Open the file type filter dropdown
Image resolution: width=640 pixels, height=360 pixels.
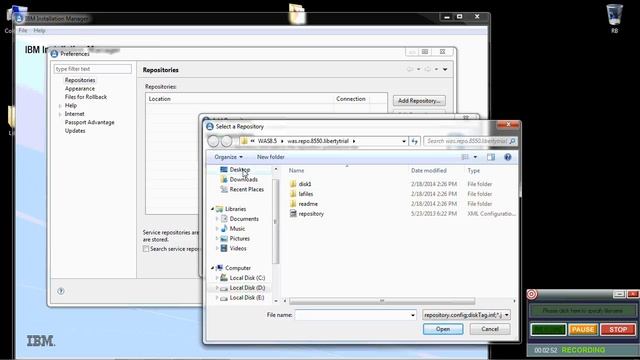pyautogui.click(x=507, y=315)
